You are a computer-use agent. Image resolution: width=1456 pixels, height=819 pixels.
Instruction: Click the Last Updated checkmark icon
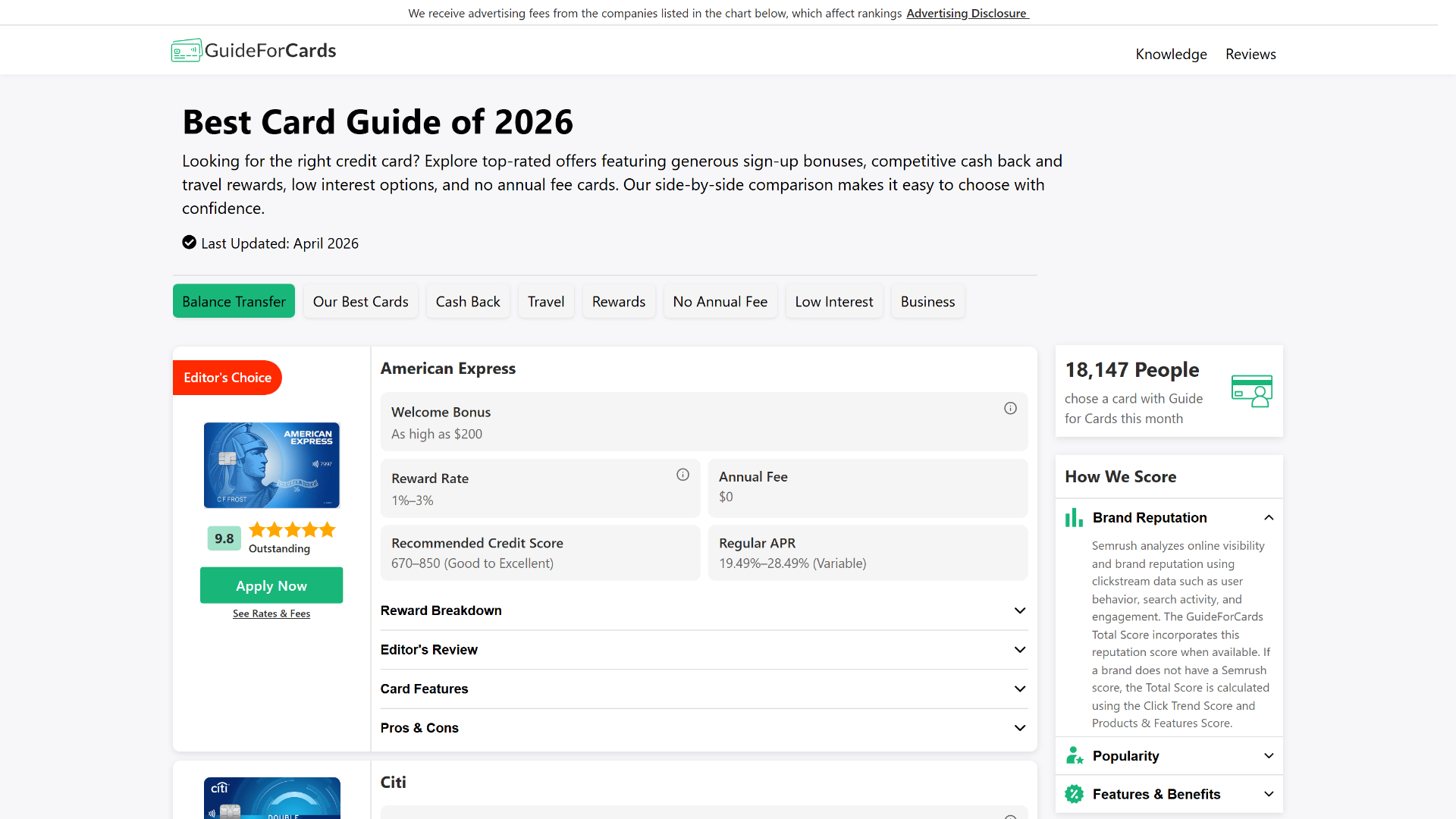[190, 243]
